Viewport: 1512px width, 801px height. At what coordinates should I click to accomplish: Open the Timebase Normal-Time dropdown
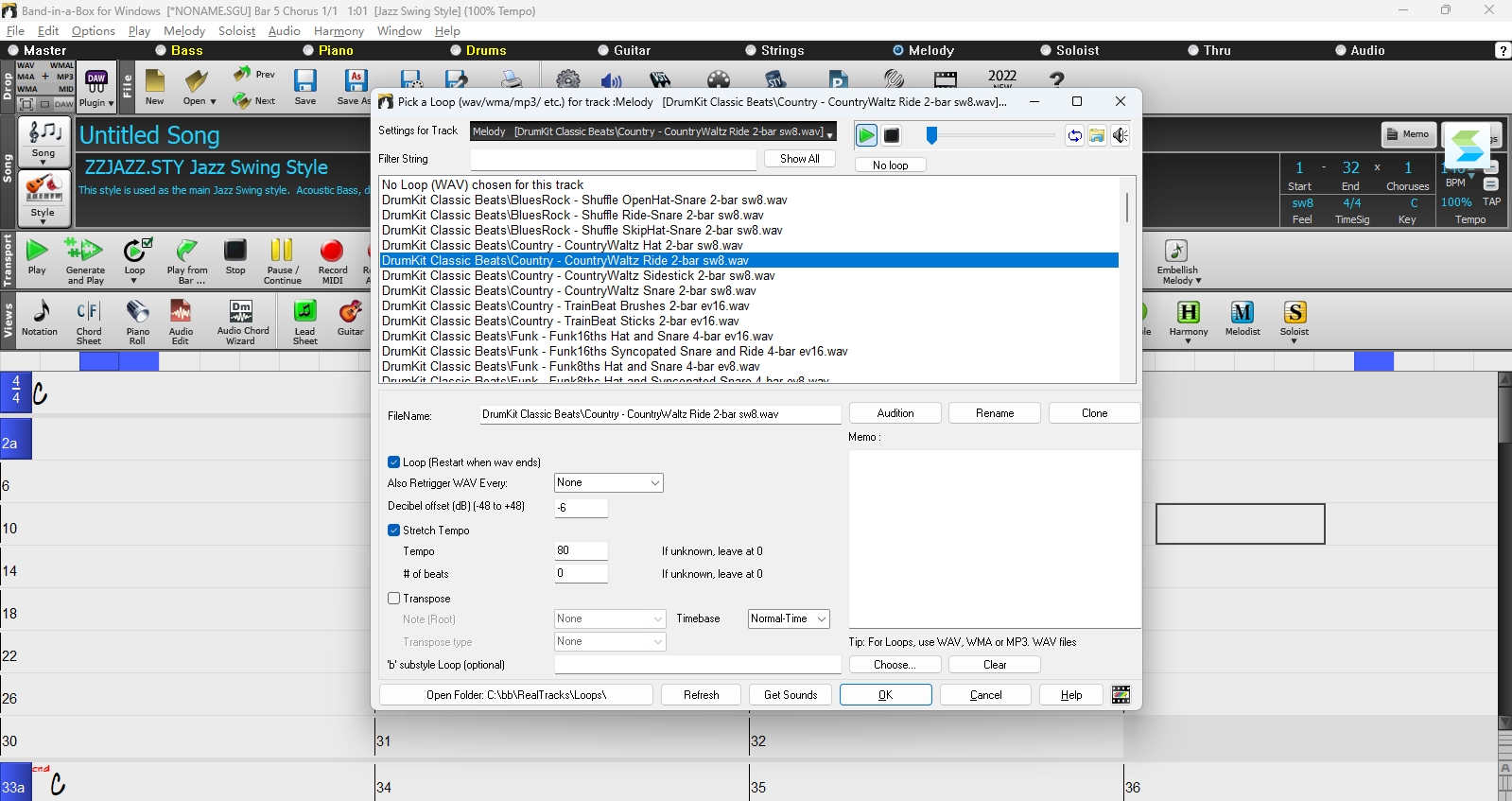point(789,618)
